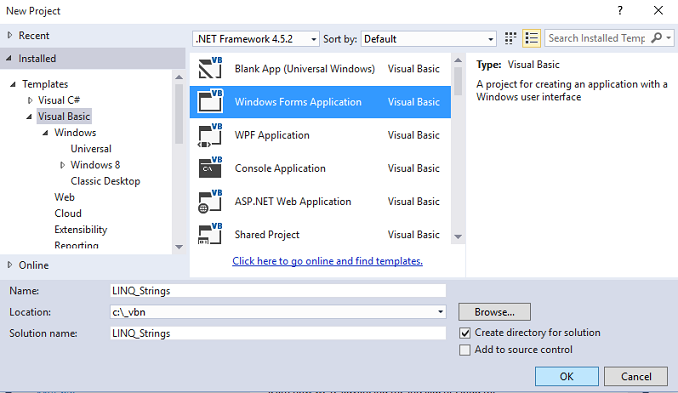Open the Location path dropdown arrow
678x393 pixels.
coord(440,312)
